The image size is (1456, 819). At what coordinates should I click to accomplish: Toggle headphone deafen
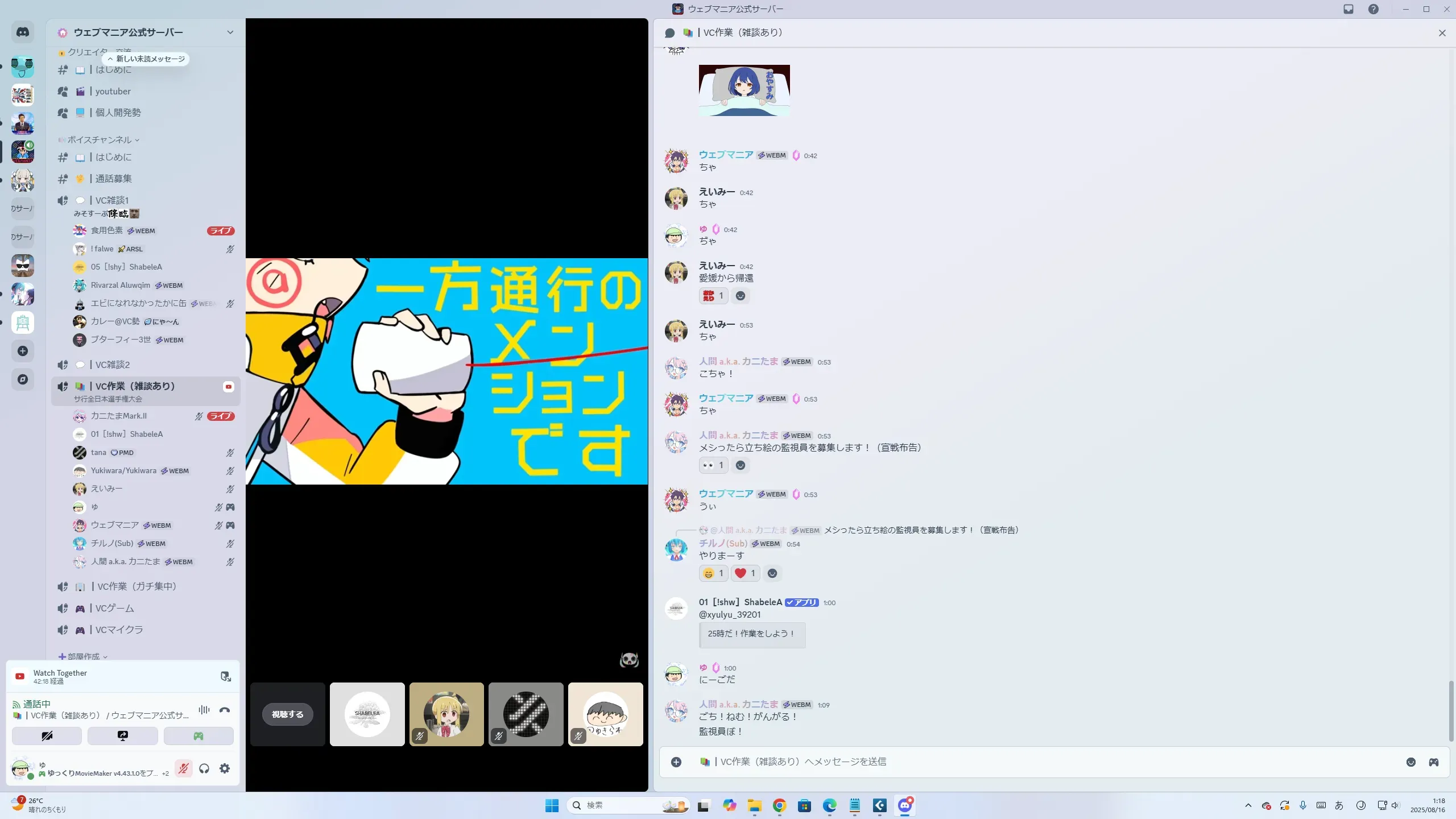[204, 769]
